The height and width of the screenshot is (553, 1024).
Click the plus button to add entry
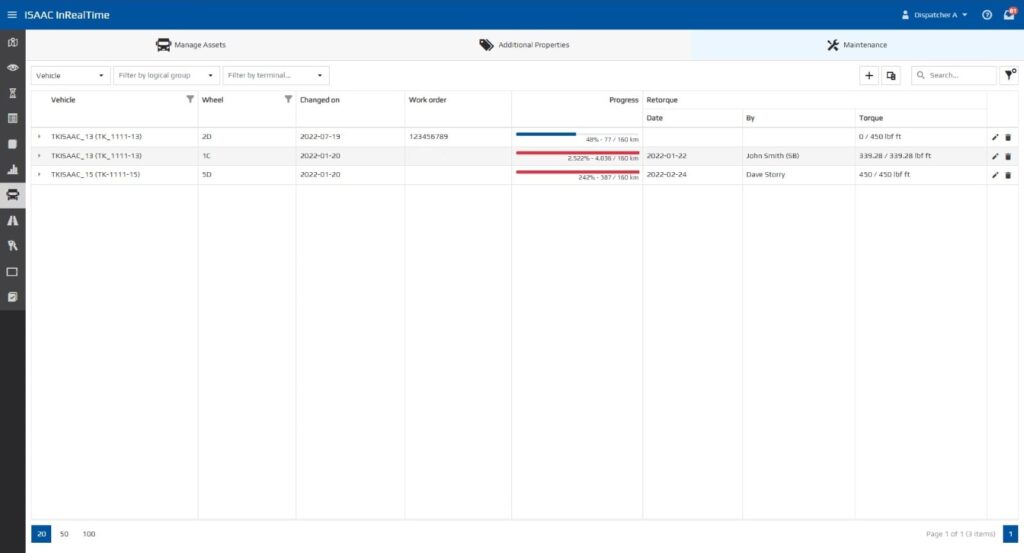coord(869,75)
